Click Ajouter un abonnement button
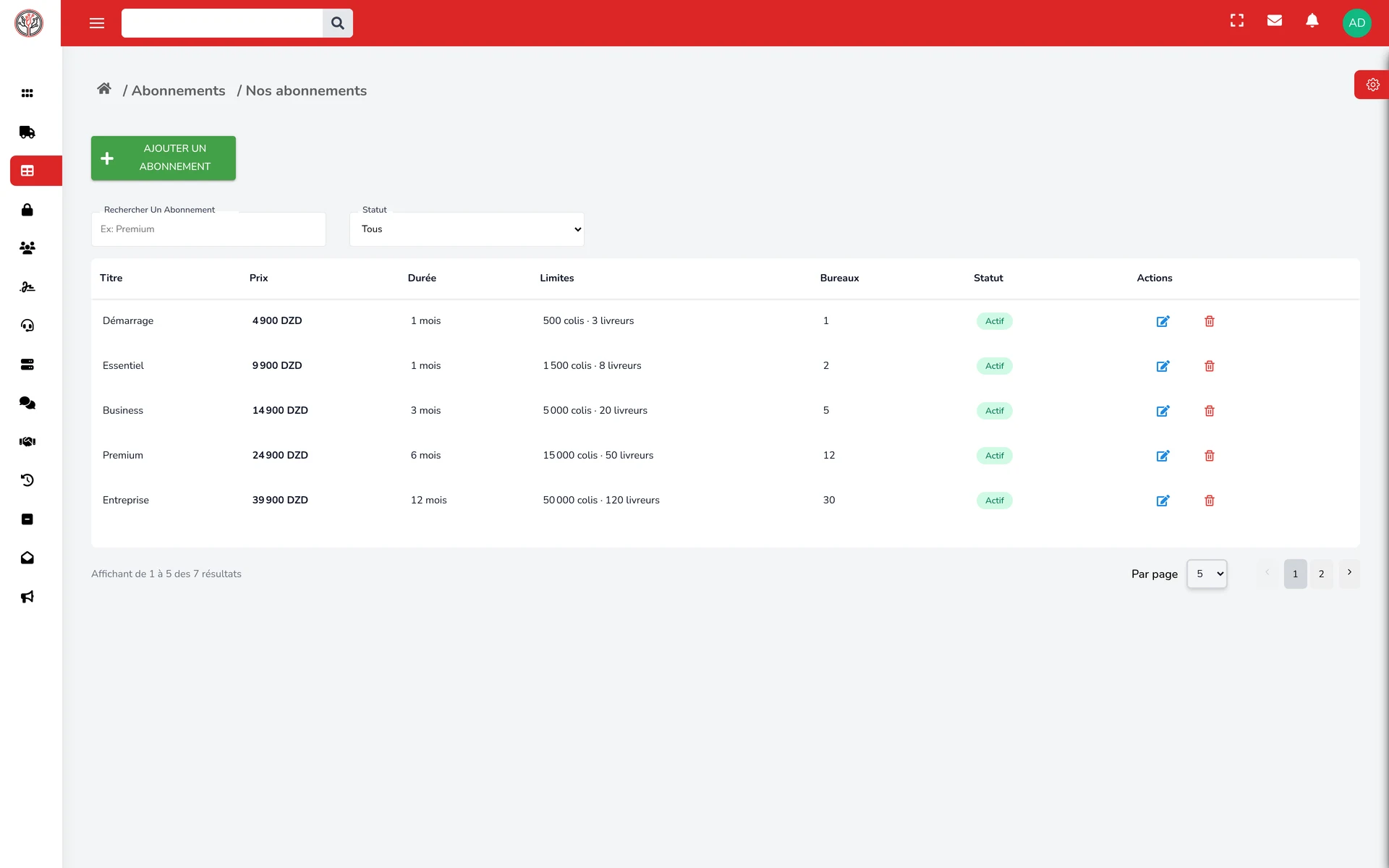 (163, 158)
